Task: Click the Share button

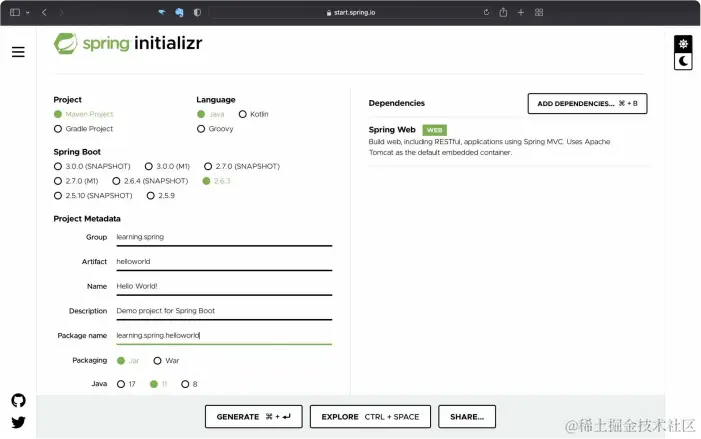Action: pos(467,417)
